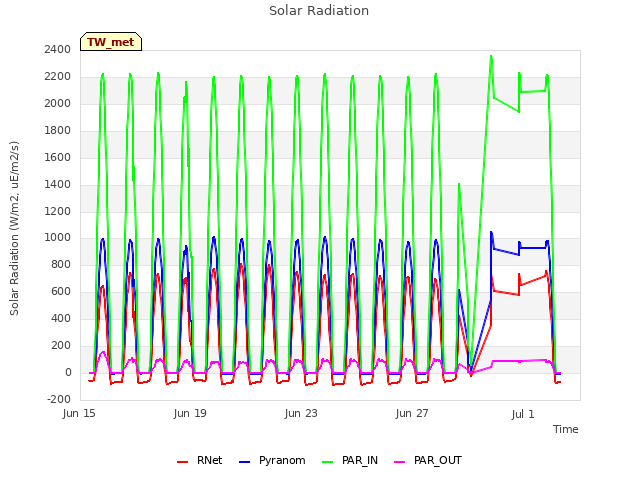Click the TW_met annotation label
The width and height of the screenshot is (640, 480).
pos(111,42)
